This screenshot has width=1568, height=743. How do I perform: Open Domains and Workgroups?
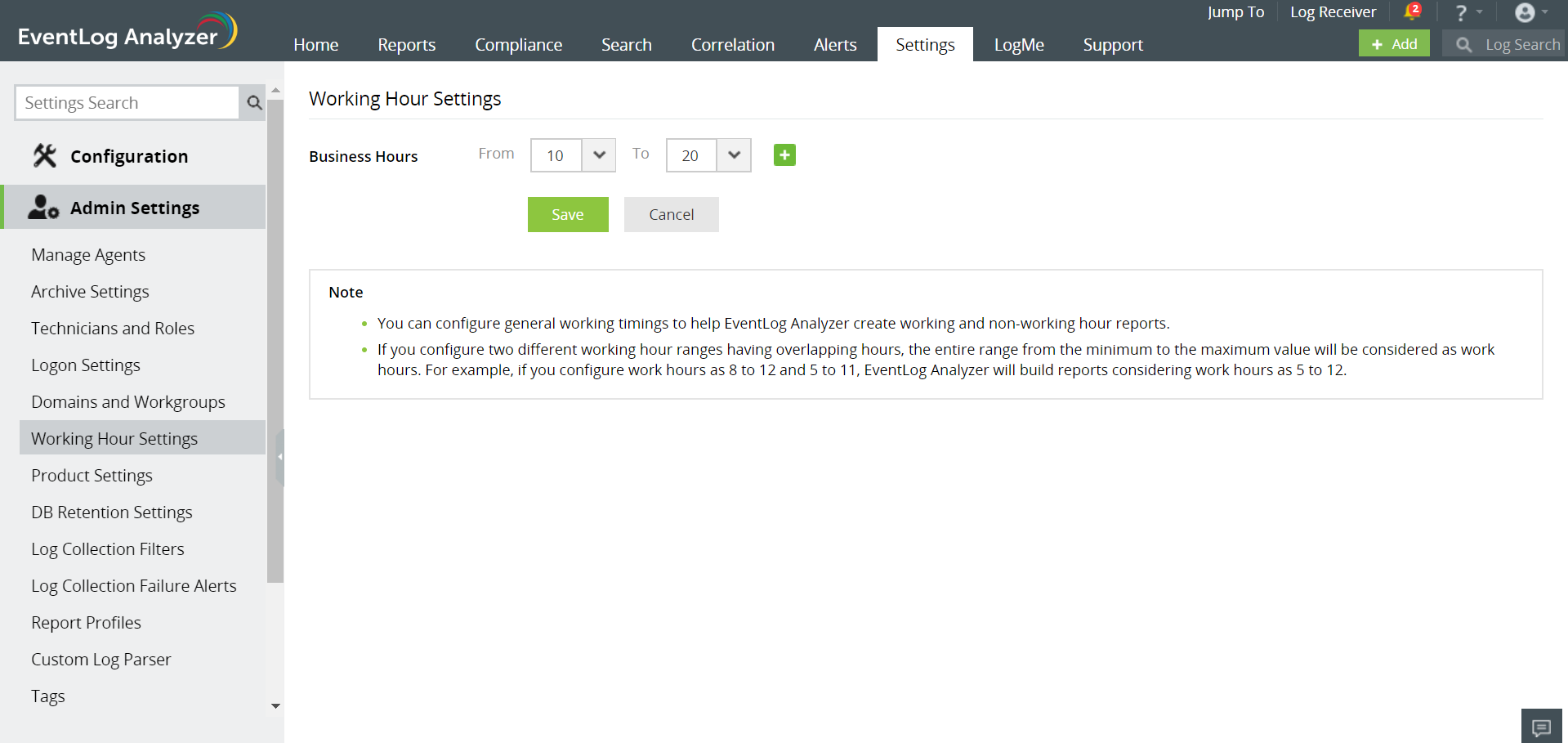click(x=128, y=402)
